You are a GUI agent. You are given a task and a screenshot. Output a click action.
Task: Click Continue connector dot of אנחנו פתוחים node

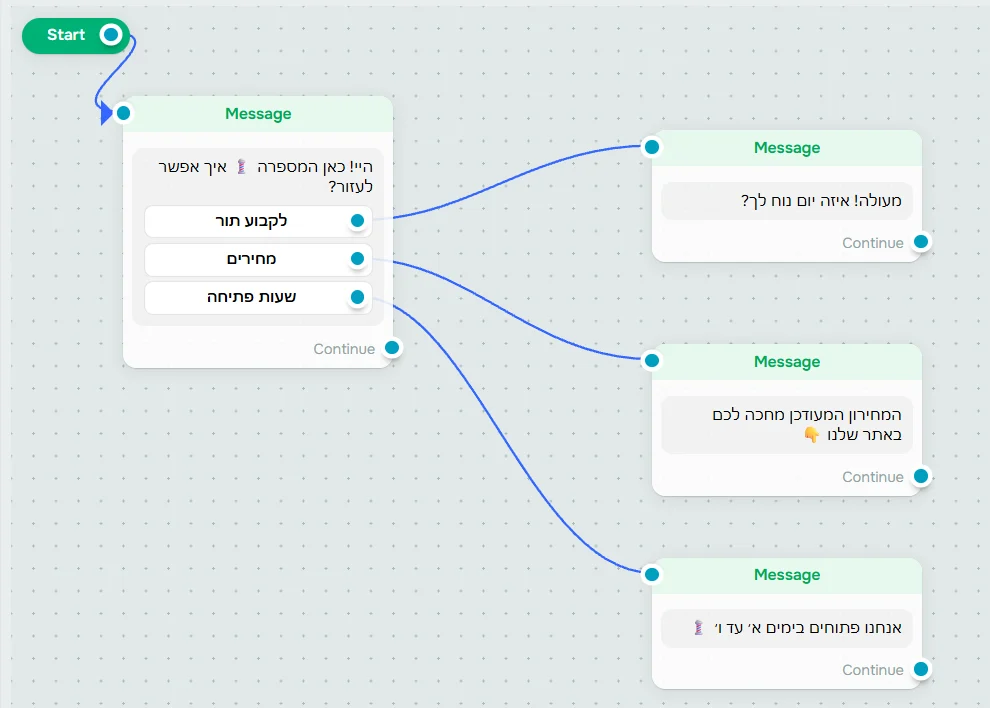[921, 669]
